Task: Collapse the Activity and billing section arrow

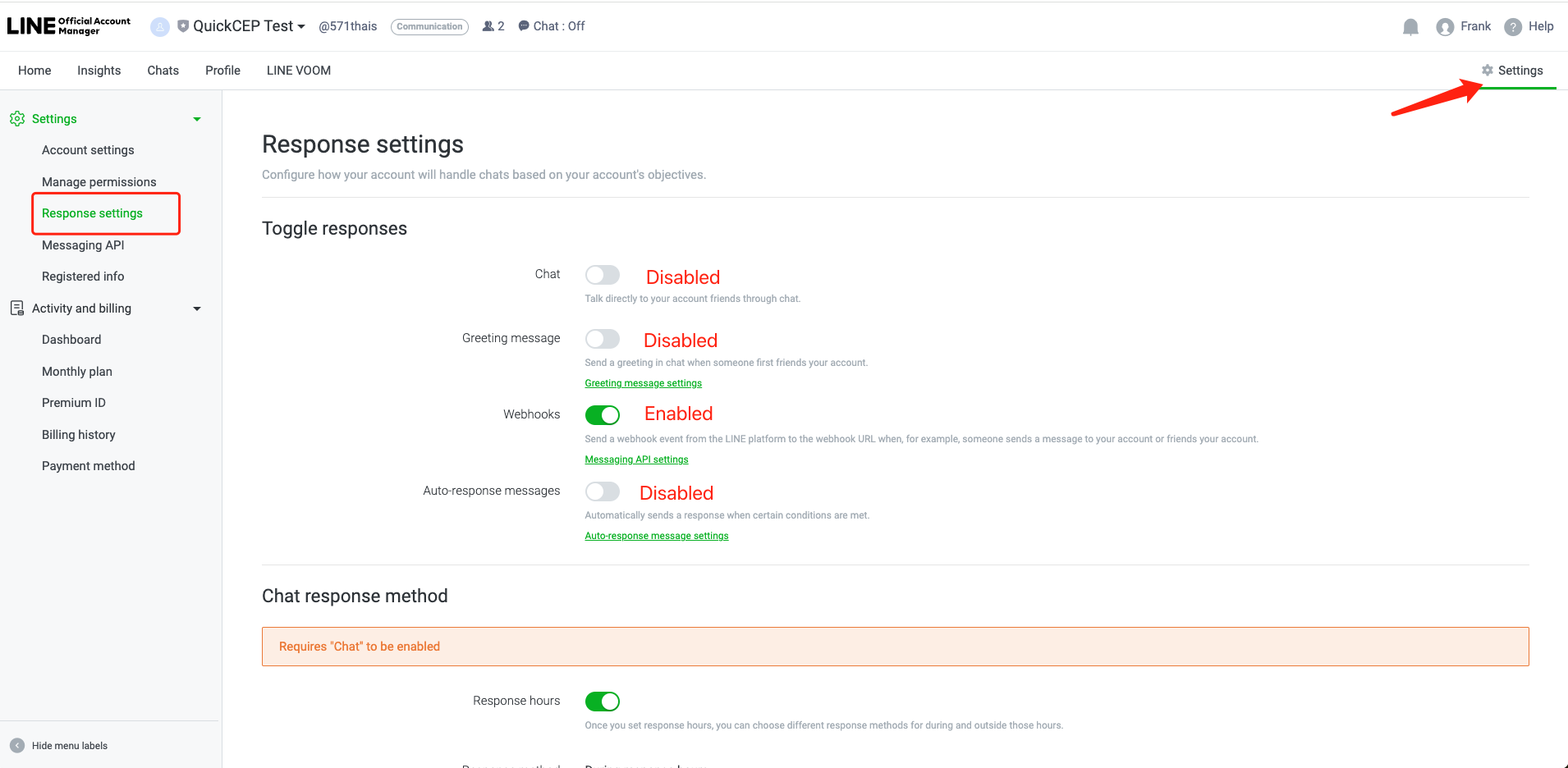Action: pyautogui.click(x=197, y=309)
